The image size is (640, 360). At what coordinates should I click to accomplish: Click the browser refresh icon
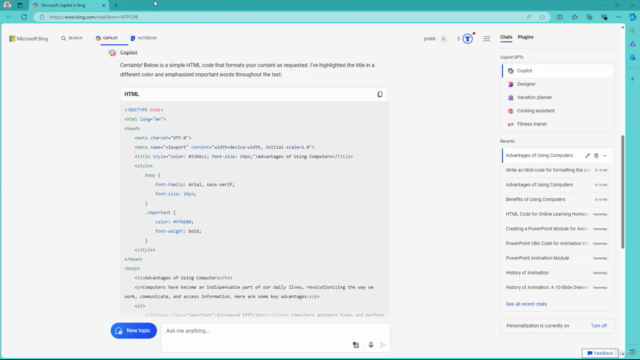pos(24,17)
